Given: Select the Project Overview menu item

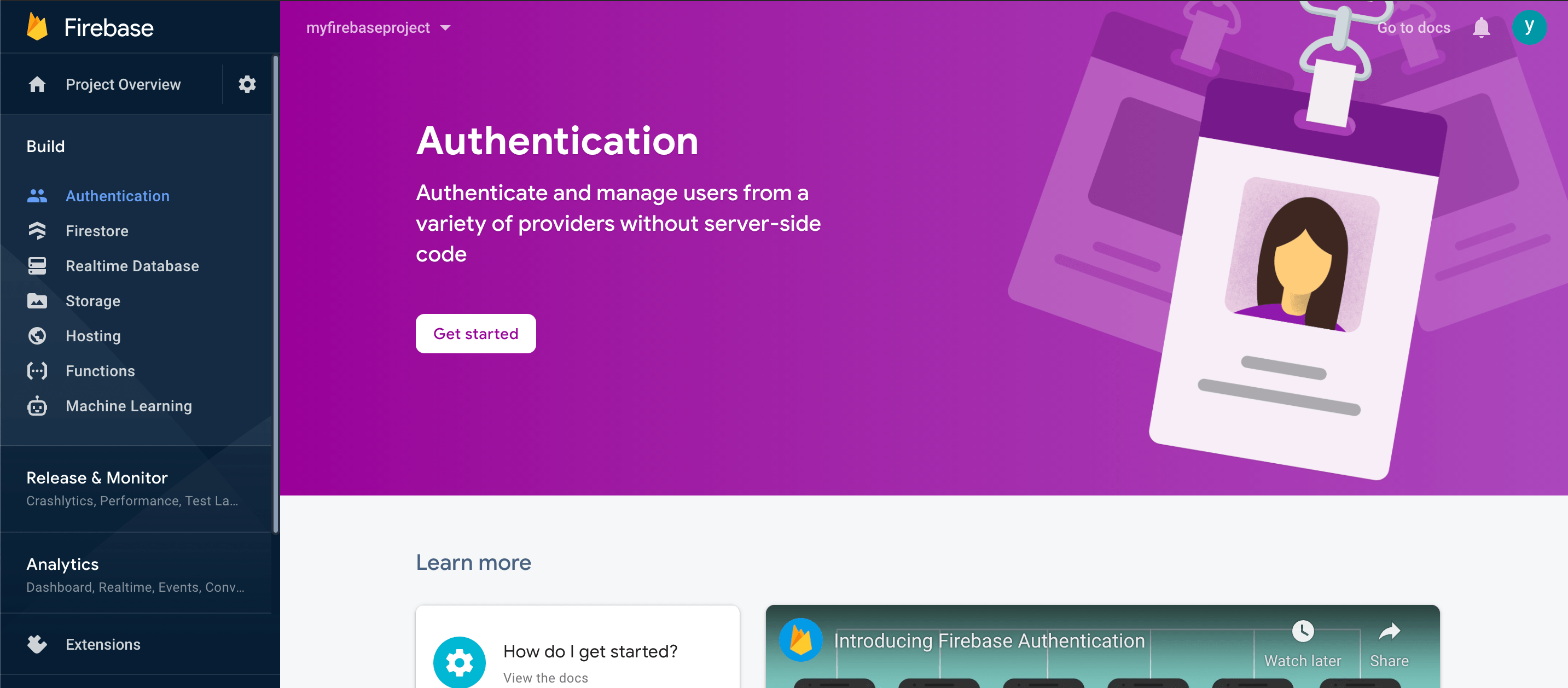Looking at the screenshot, I should pyautogui.click(x=122, y=85).
